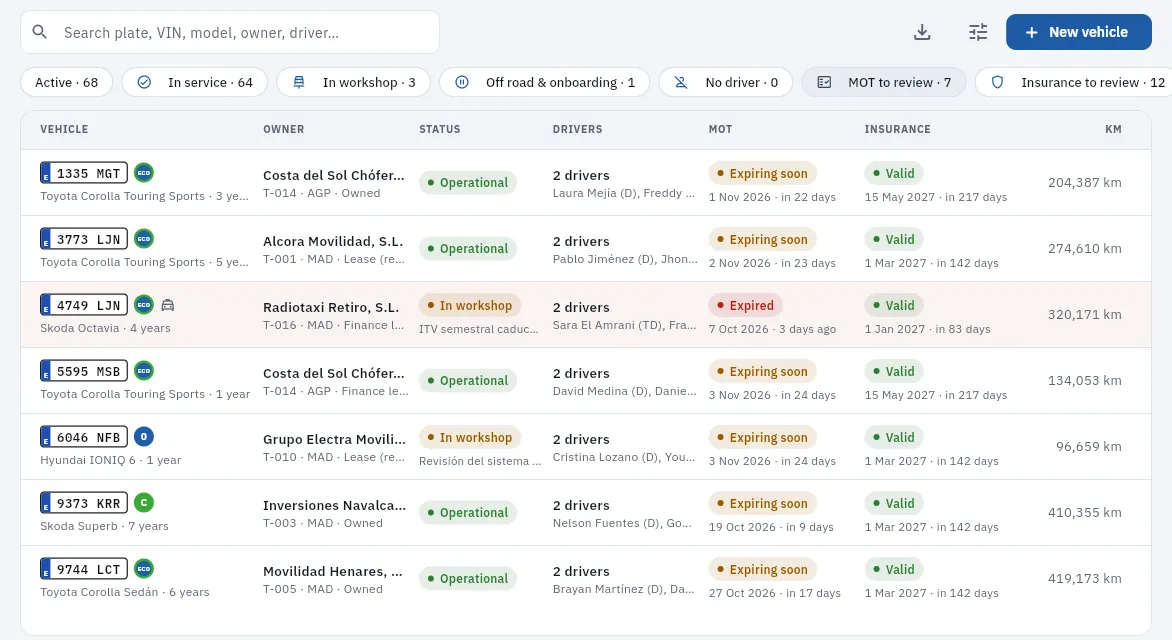Click license plate 9744 LCT
The image size is (1172, 640).
84,569
